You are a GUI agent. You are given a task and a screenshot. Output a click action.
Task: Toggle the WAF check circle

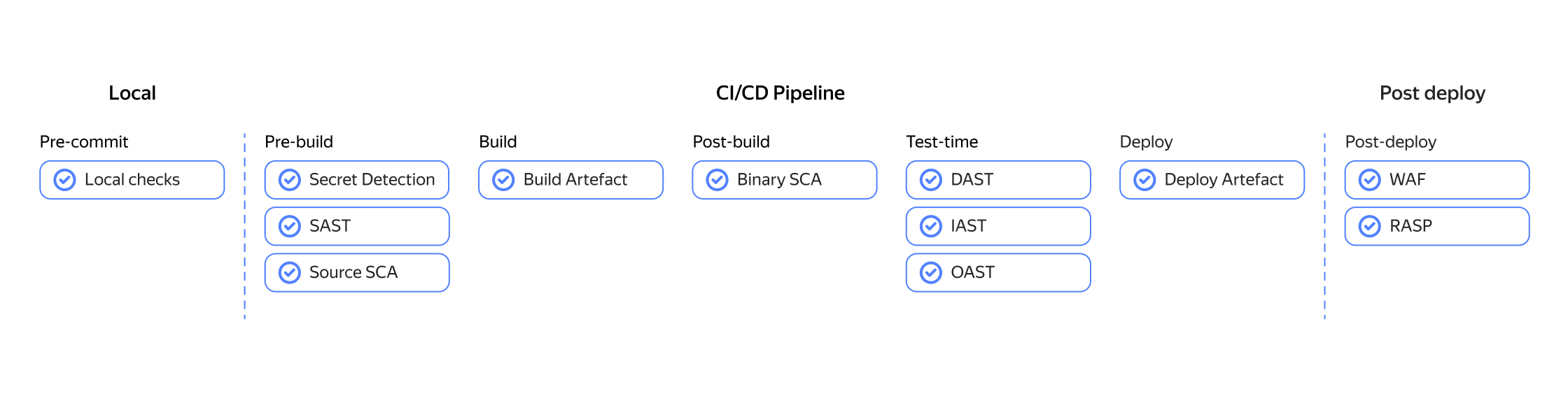(x=1370, y=180)
